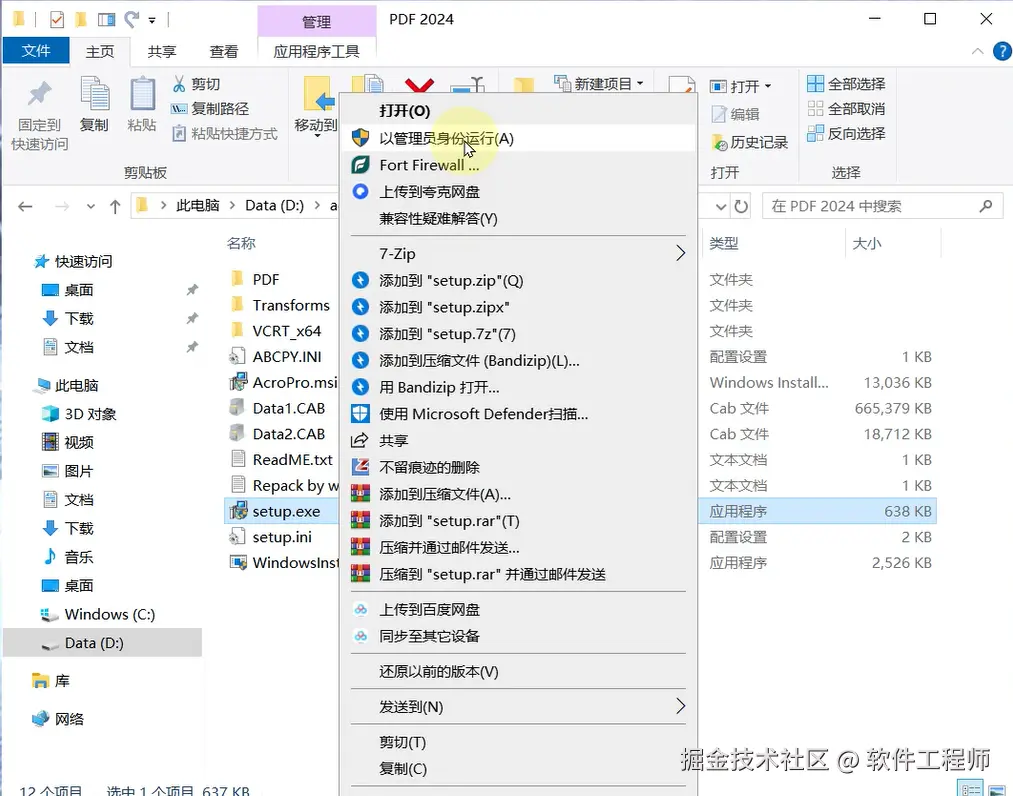Select traceless delete icon entry
1013x796 pixels.
click(x=360, y=467)
